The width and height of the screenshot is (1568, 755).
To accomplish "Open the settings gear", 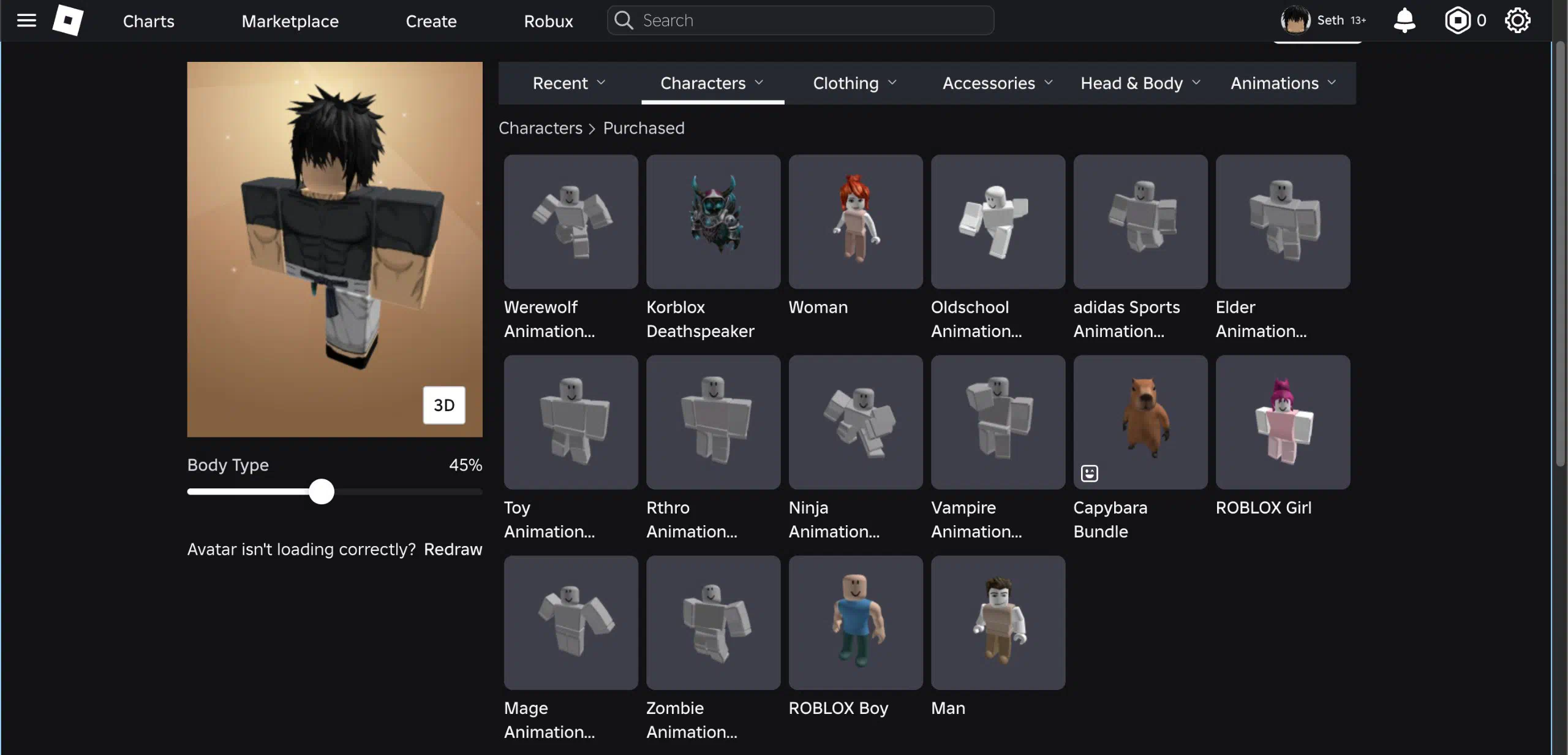I will tap(1518, 20).
